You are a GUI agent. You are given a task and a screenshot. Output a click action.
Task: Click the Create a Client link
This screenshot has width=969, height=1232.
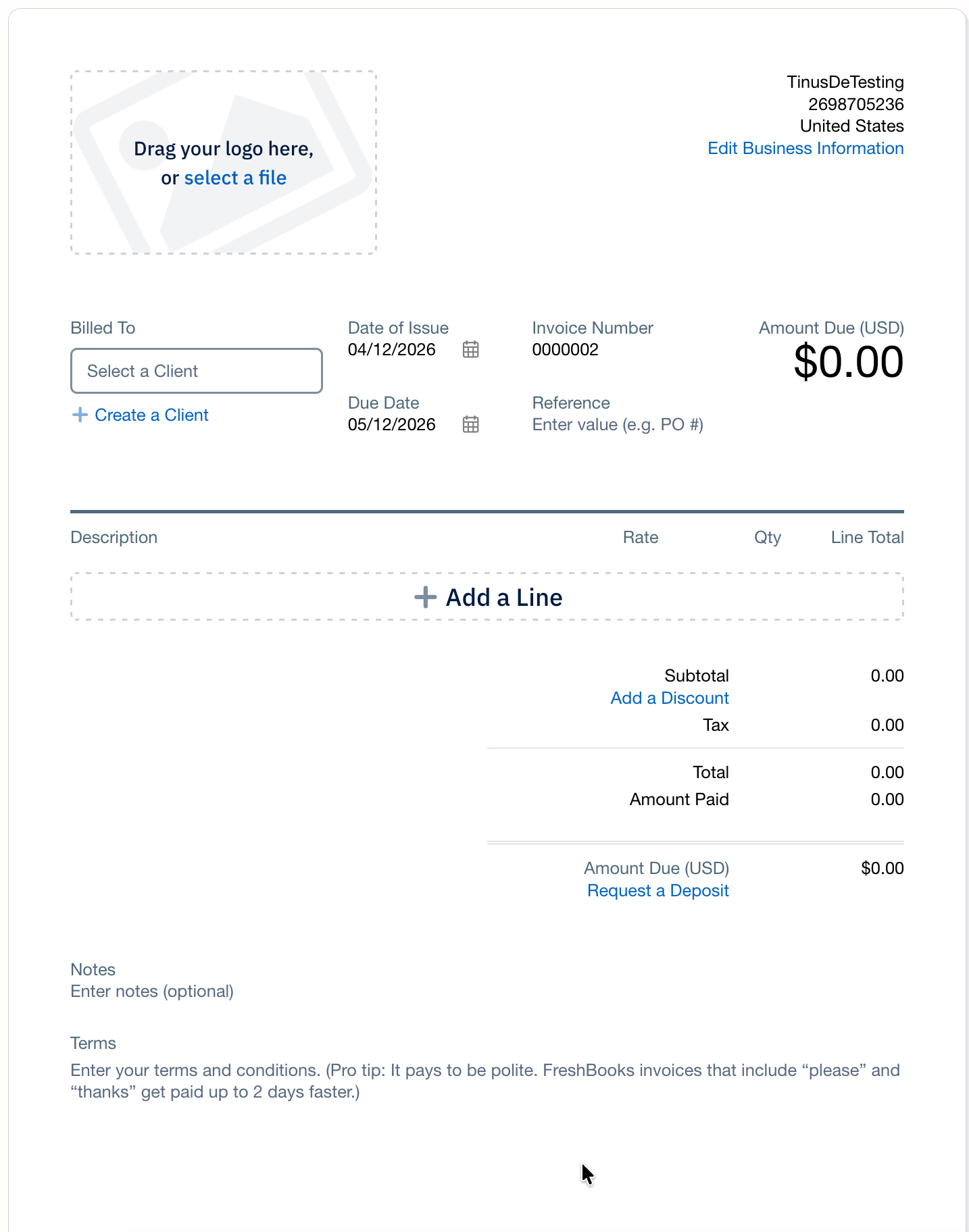151,415
